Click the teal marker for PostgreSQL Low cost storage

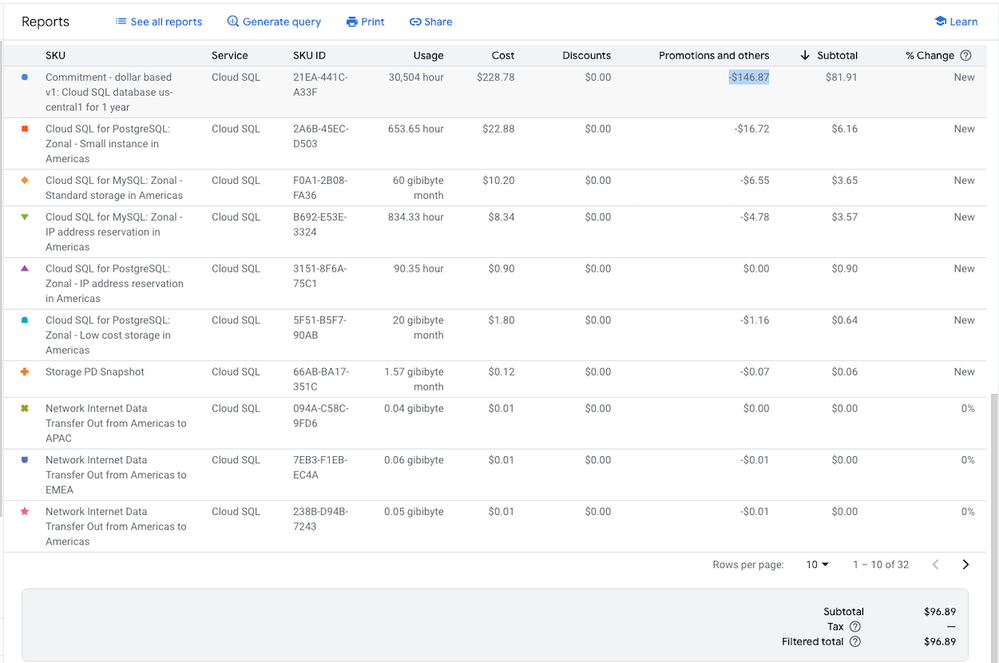[x=25, y=320]
